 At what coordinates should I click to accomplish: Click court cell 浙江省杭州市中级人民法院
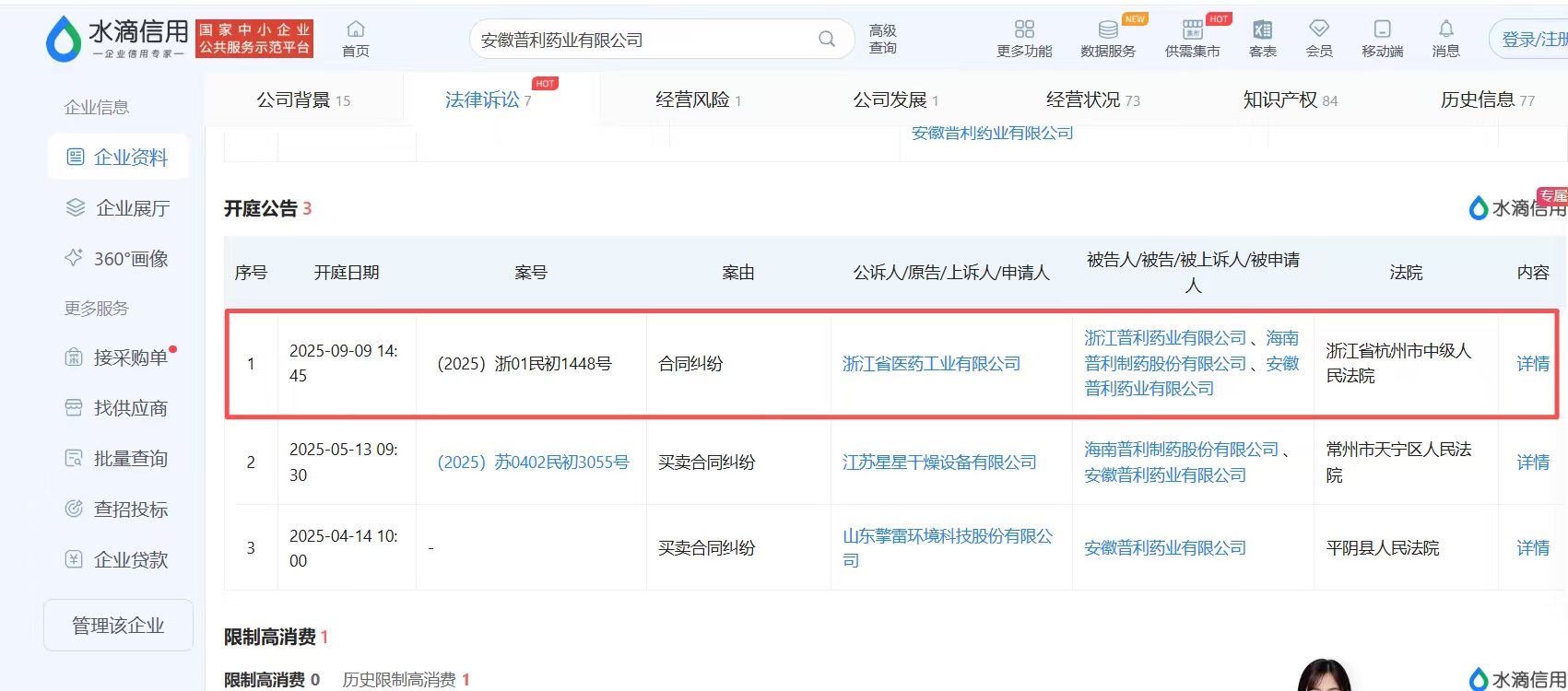pyautogui.click(x=1398, y=363)
